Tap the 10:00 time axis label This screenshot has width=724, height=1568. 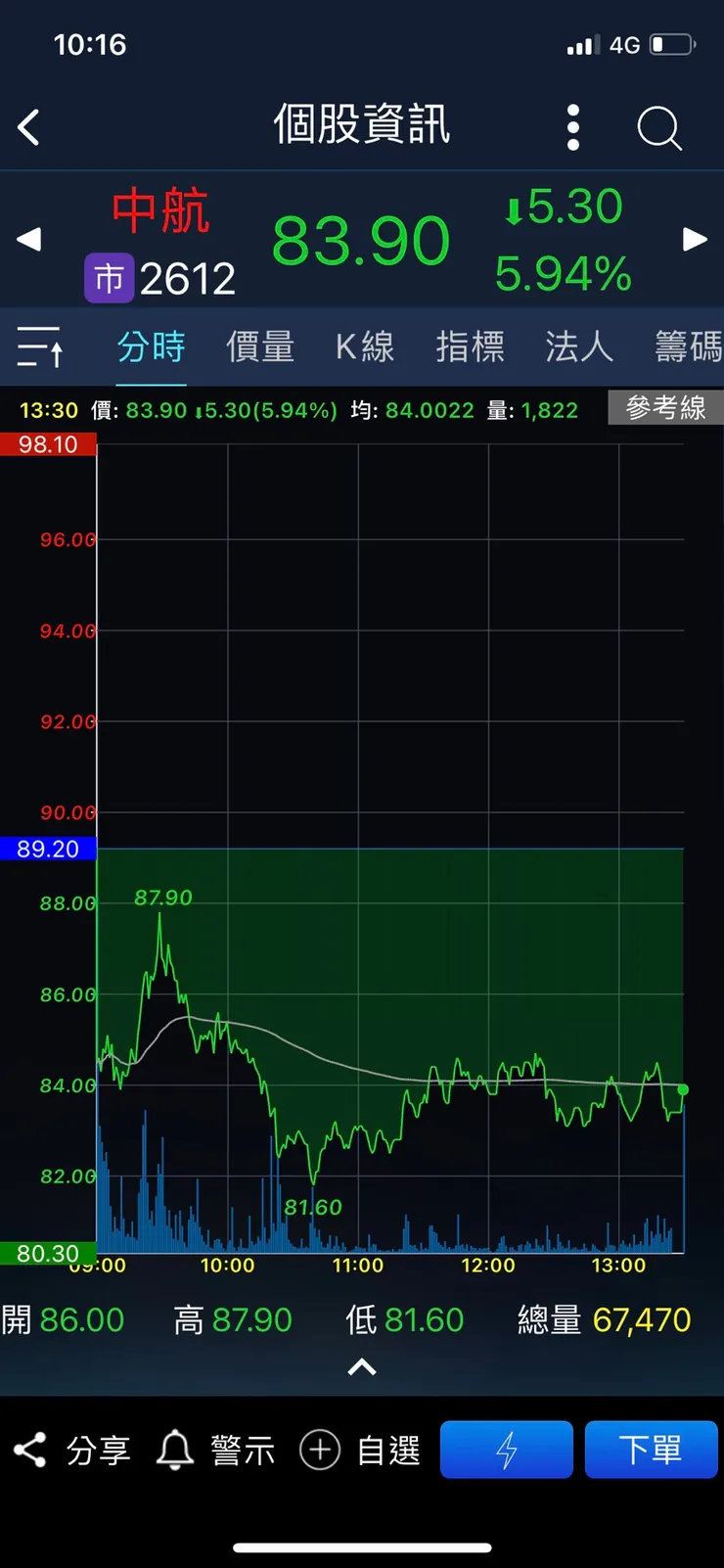pyautogui.click(x=228, y=1266)
